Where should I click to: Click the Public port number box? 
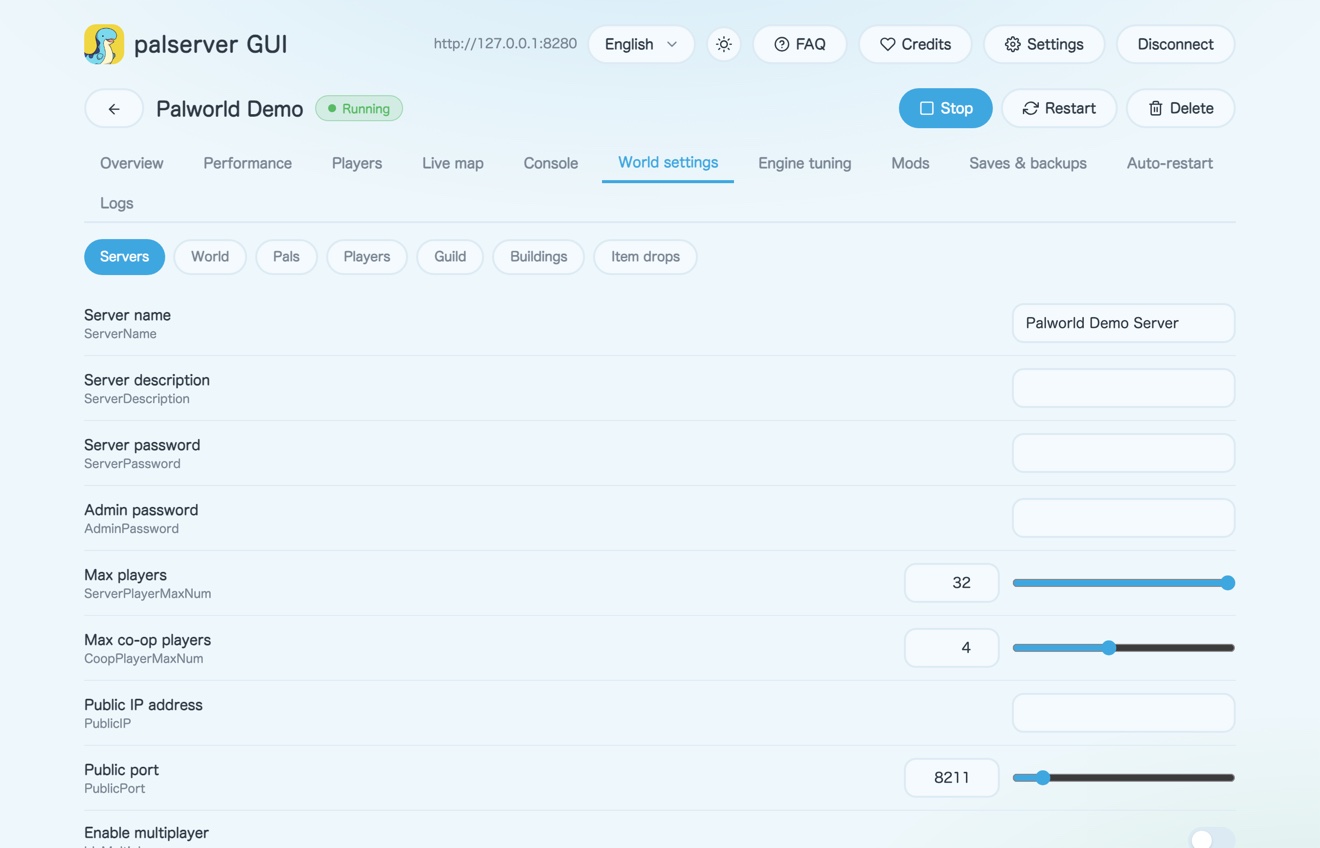951,778
